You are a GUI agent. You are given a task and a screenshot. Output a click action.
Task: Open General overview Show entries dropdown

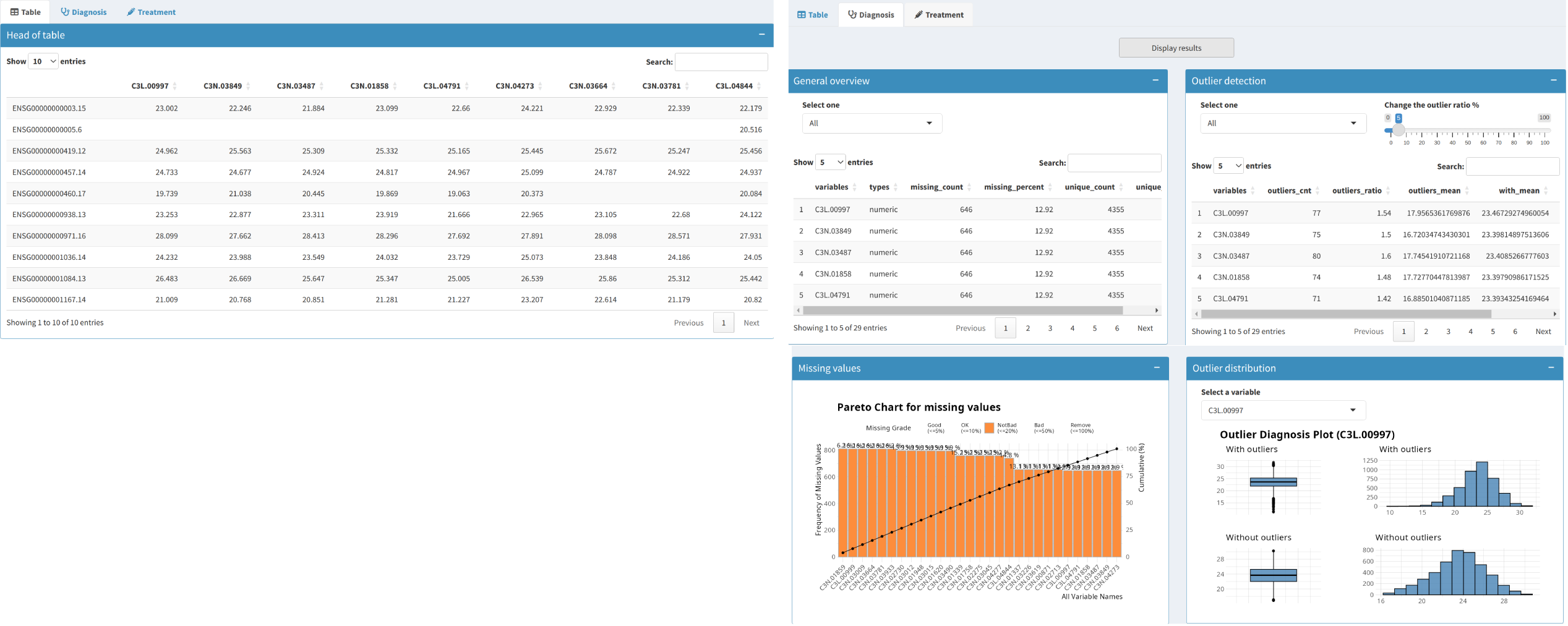tap(830, 162)
